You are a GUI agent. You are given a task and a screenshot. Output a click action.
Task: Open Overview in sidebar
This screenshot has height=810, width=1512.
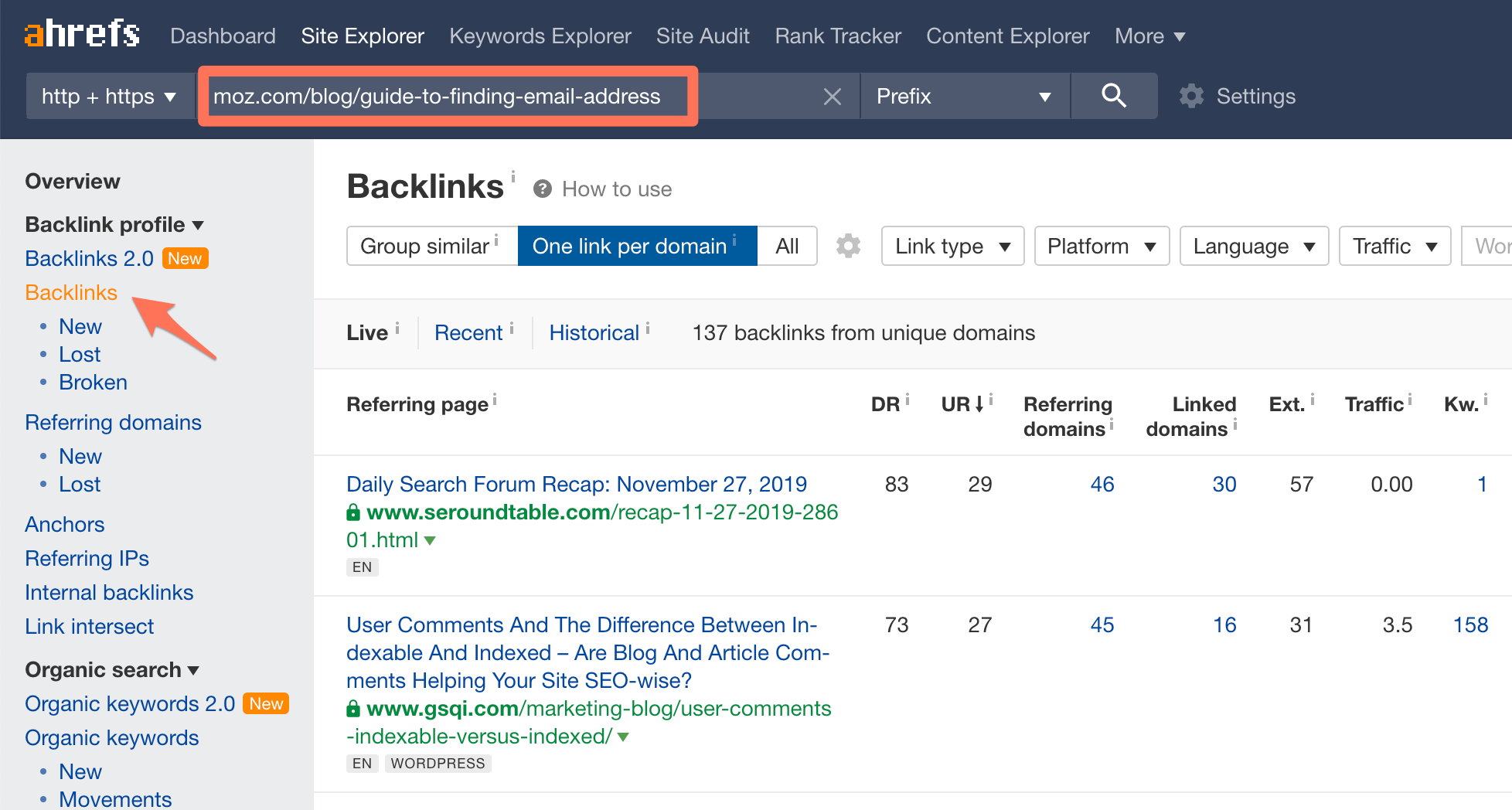click(x=73, y=181)
